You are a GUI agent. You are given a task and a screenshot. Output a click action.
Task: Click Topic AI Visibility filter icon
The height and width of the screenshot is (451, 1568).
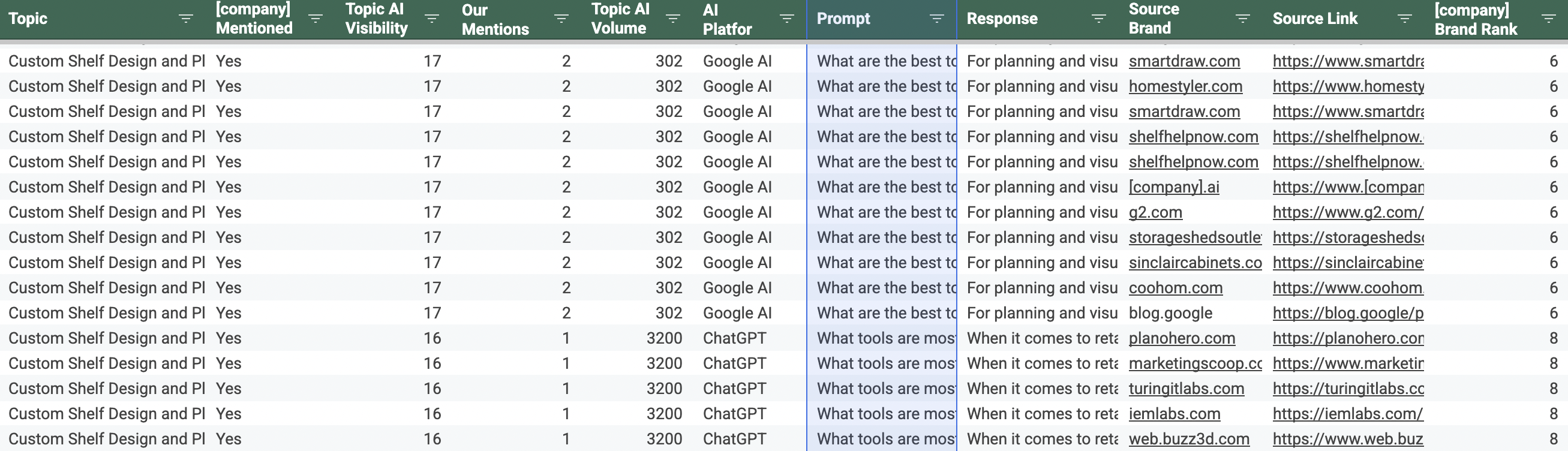pyautogui.click(x=431, y=19)
